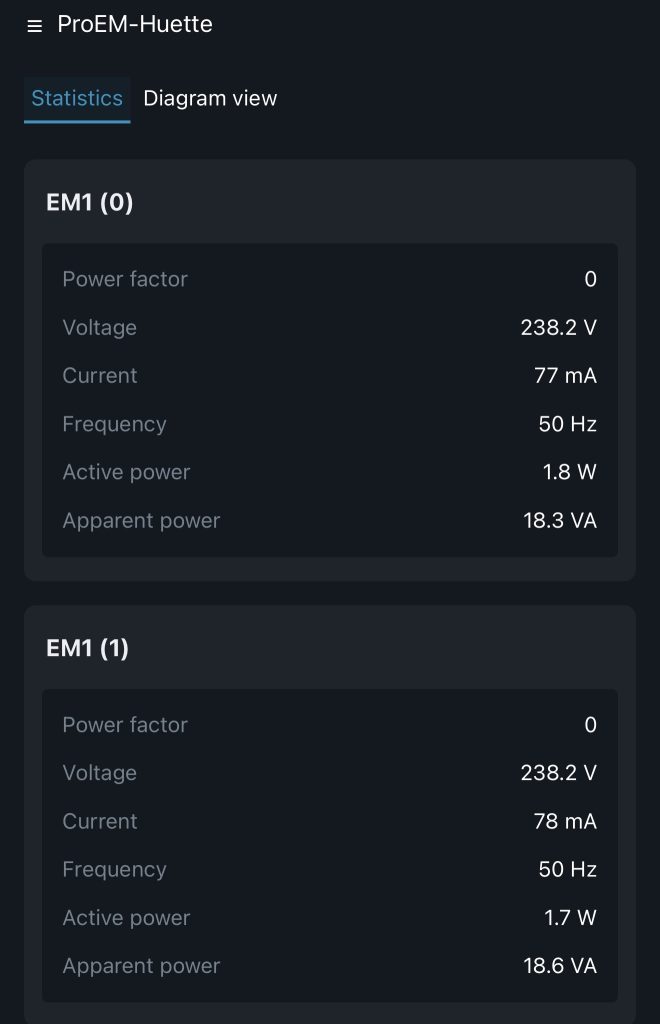Click EM1 (0) apparent power 18.3 VA
The height and width of the screenshot is (1024, 660).
coord(560,520)
